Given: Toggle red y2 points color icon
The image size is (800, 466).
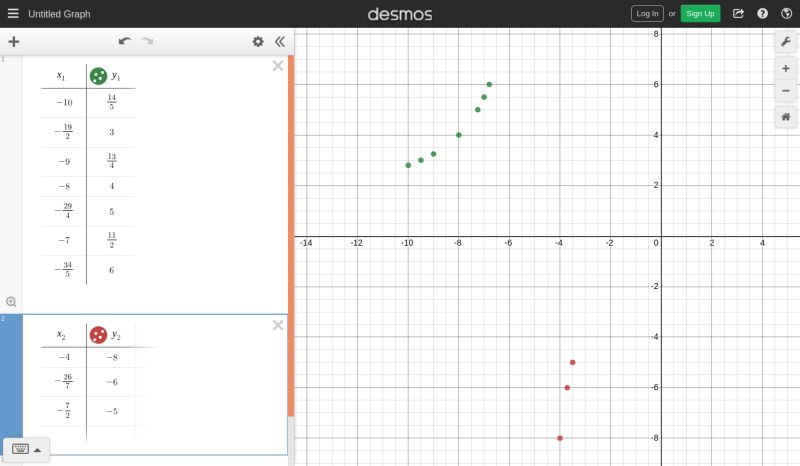Looking at the screenshot, I should point(98,335).
